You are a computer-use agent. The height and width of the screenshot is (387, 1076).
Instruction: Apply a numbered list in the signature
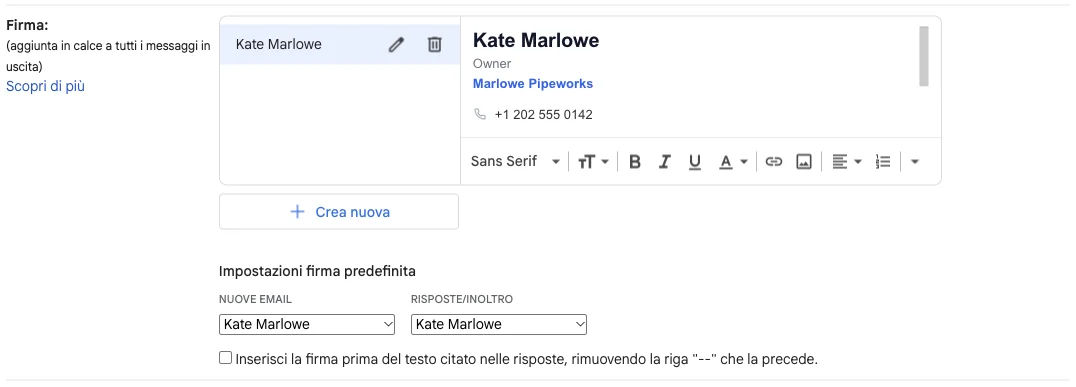coord(882,162)
